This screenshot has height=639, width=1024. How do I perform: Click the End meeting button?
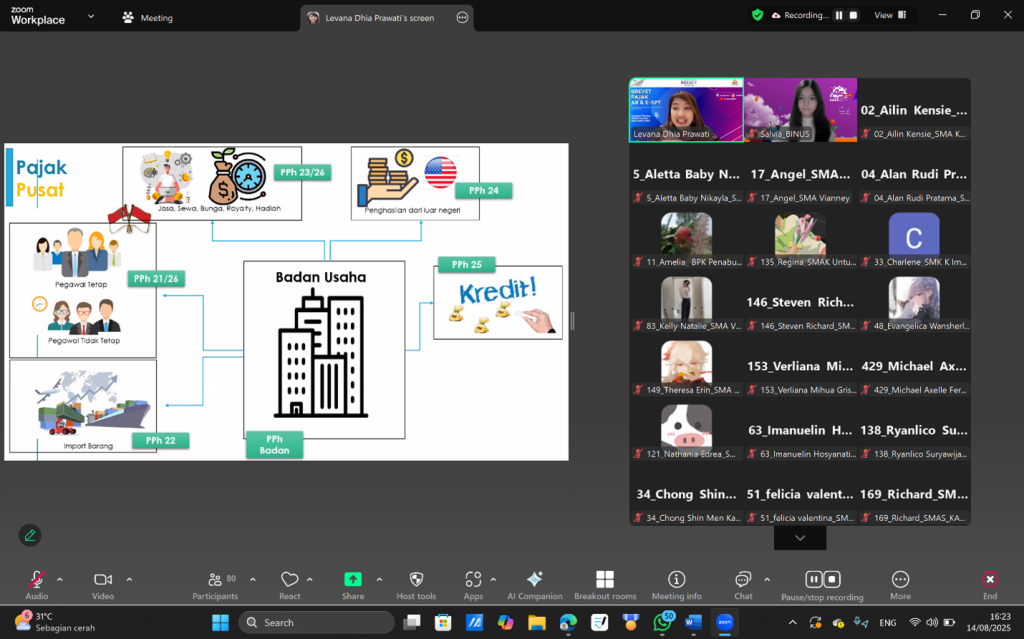click(989, 584)
